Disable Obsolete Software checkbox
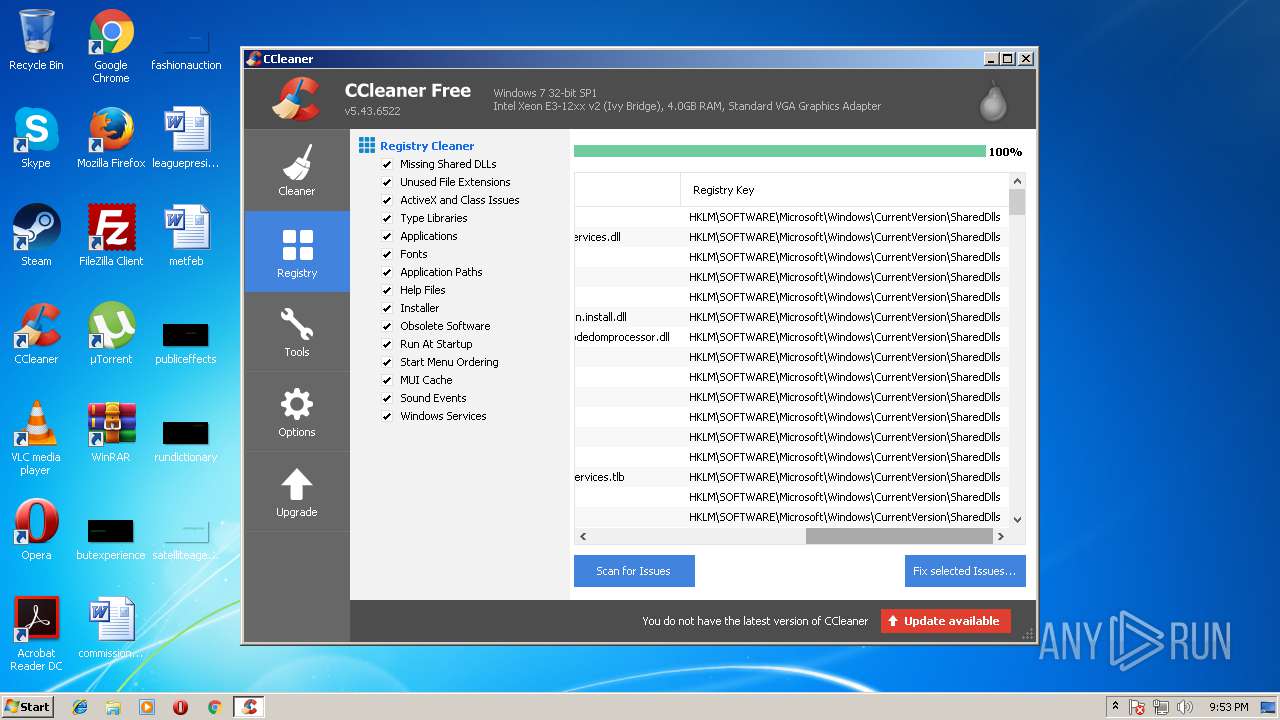1280x720 pixels. click(387, 327)
